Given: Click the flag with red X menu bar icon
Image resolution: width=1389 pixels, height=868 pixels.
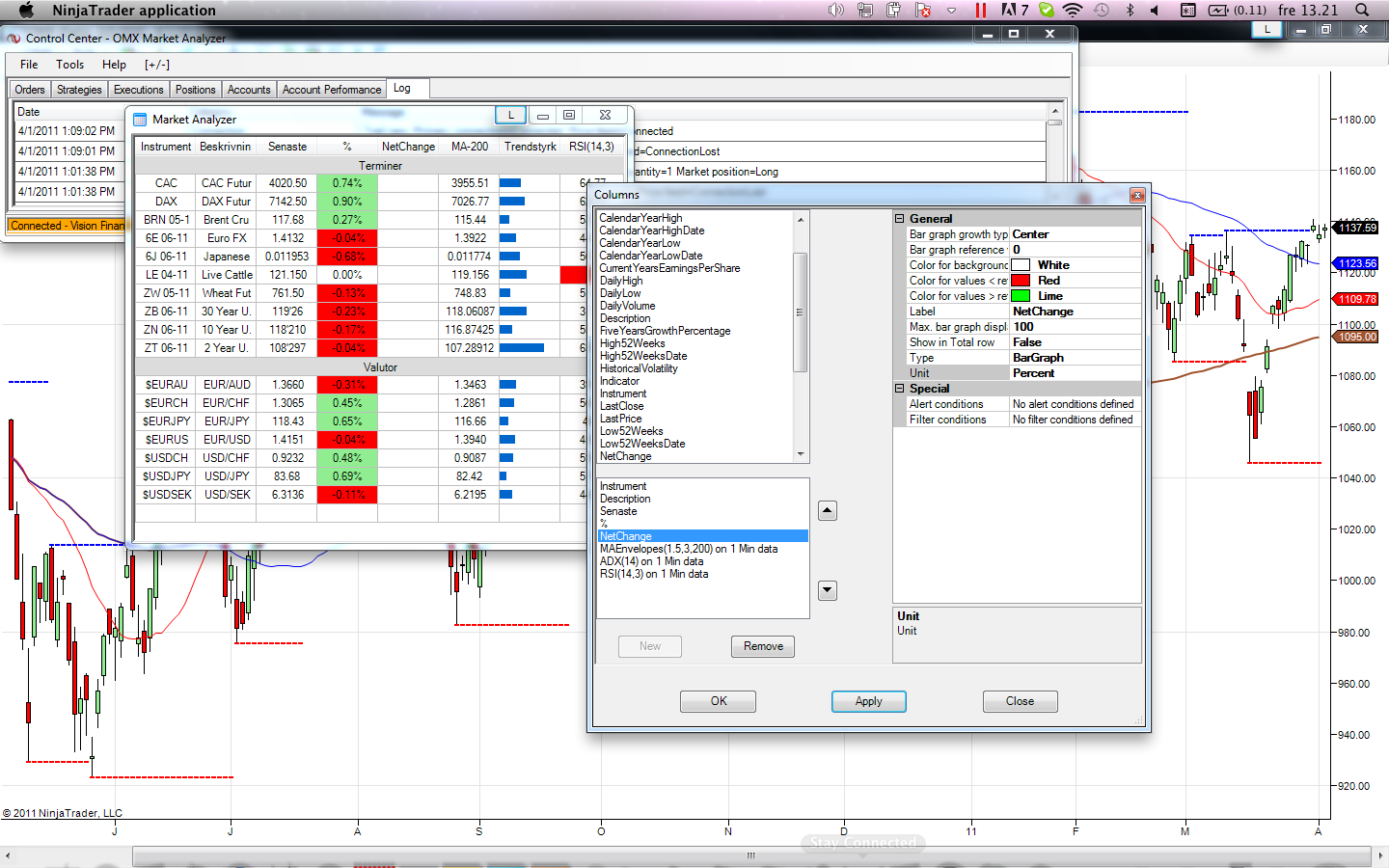Looking at the screenshot, I should tap(923, 10).
